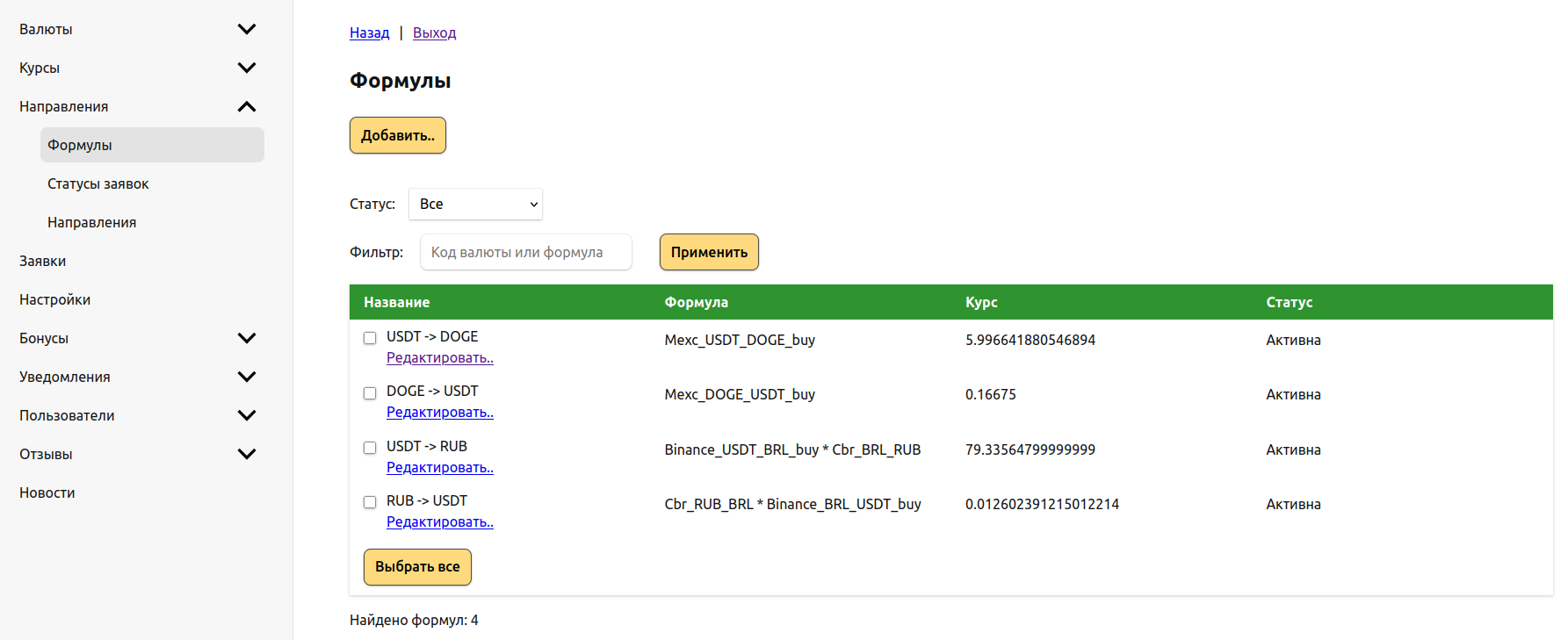
Task: Edit the USDT -> RUB formula link
Action: point(440,468)
